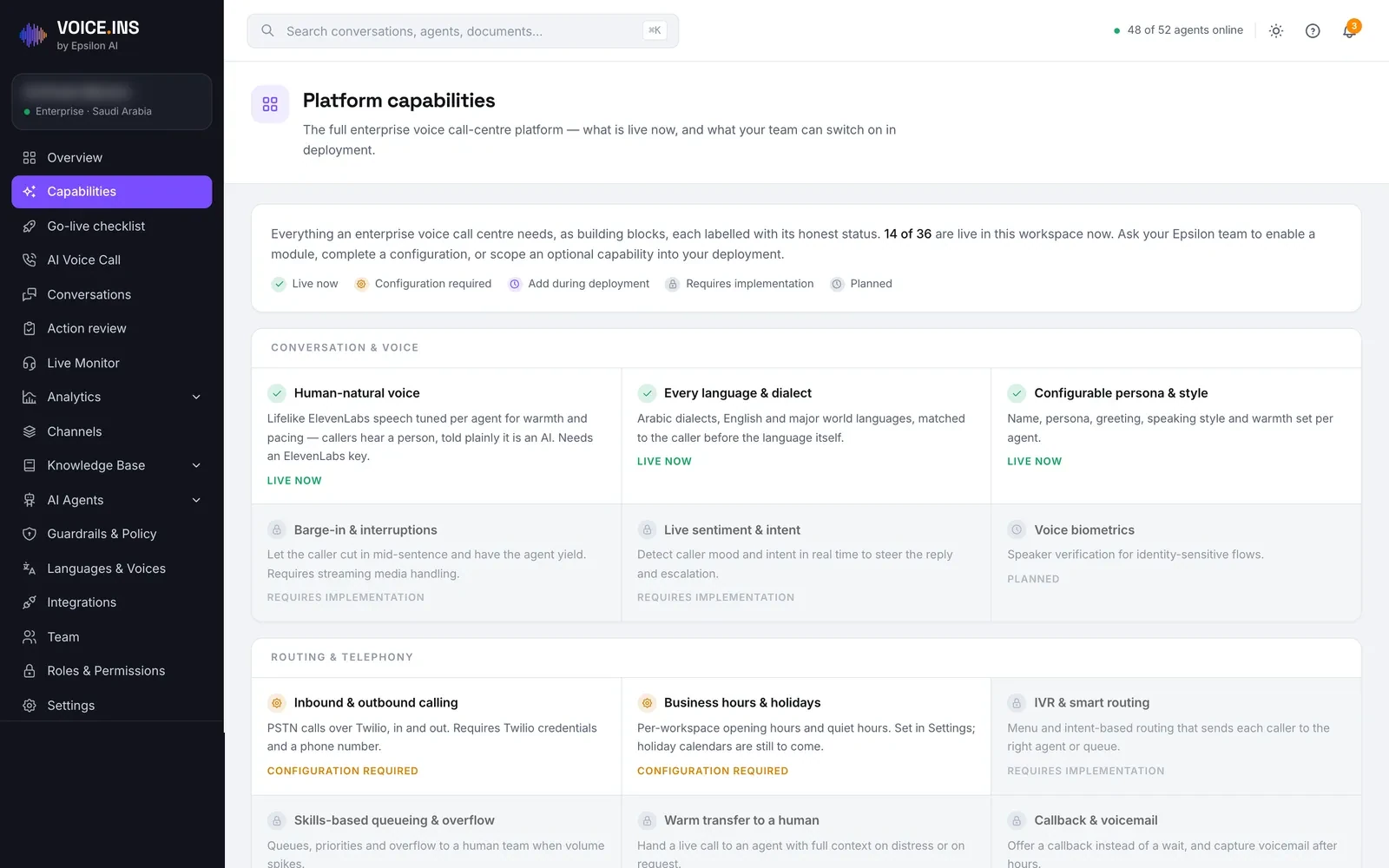Open Conversations in the sidebar
The height and width of the screenshot is (868, 1389).
coord(112,295)
